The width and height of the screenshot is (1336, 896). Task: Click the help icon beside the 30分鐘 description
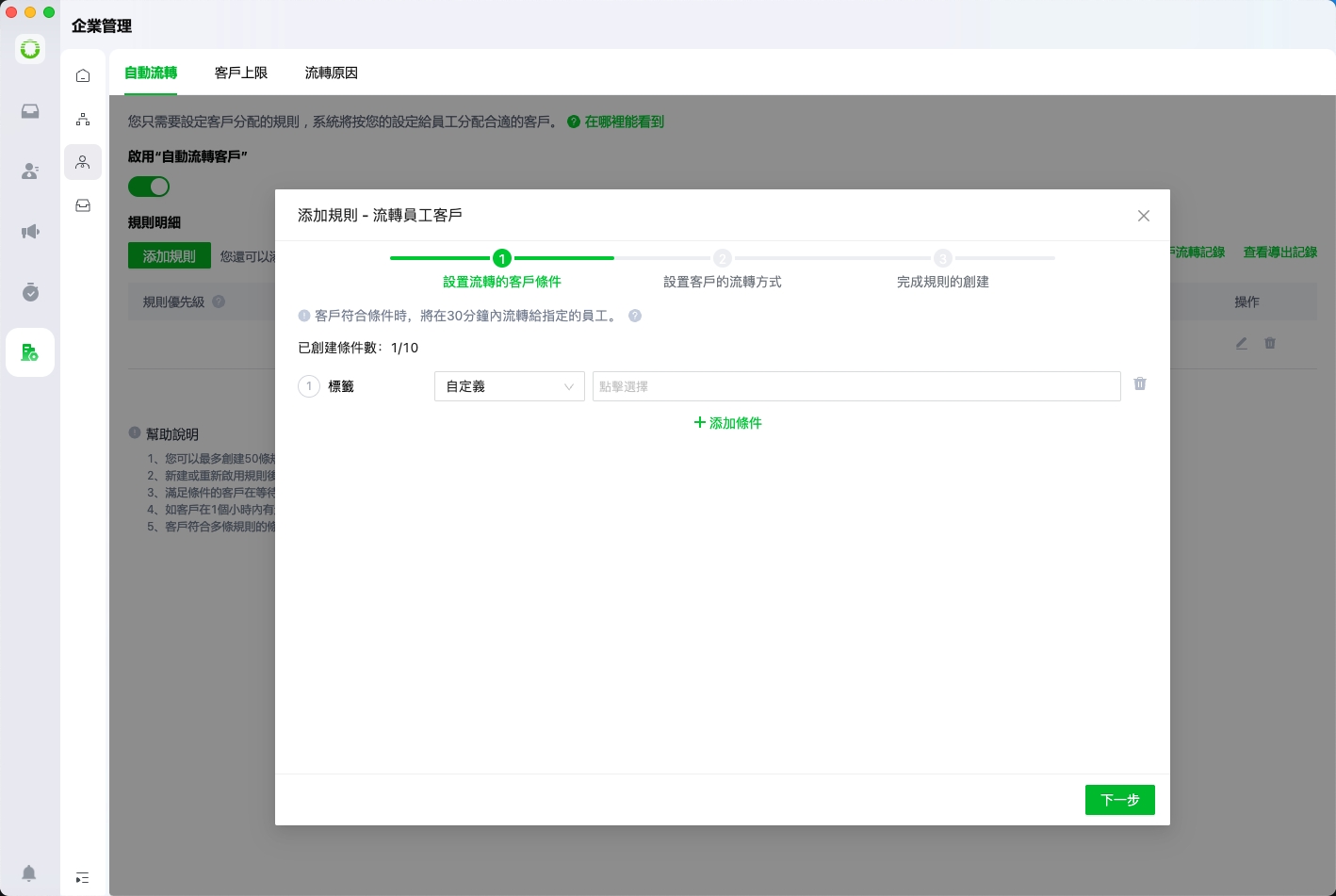[635, 317]
